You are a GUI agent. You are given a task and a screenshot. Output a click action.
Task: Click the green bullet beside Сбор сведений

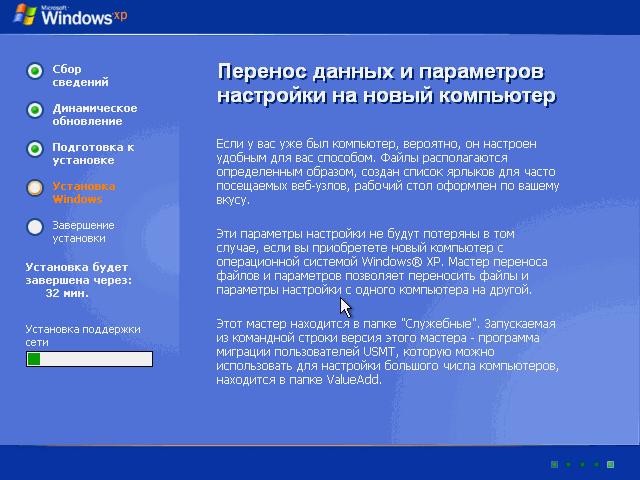[35, 71]
